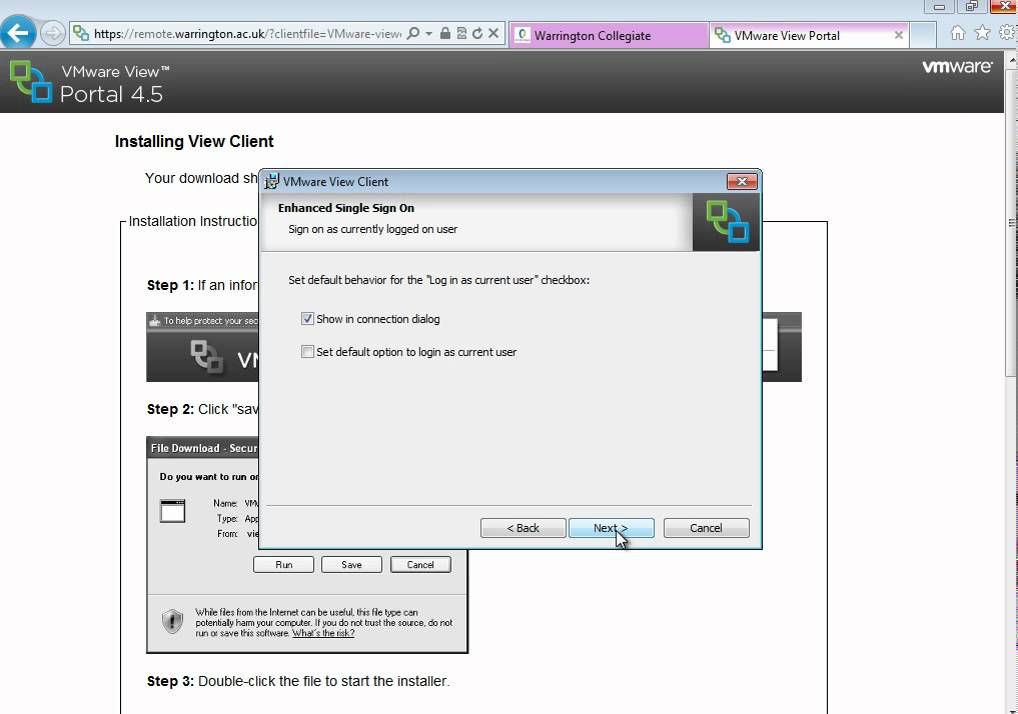
Task: Click the stop loading X icon
Action: click(493, 33)
